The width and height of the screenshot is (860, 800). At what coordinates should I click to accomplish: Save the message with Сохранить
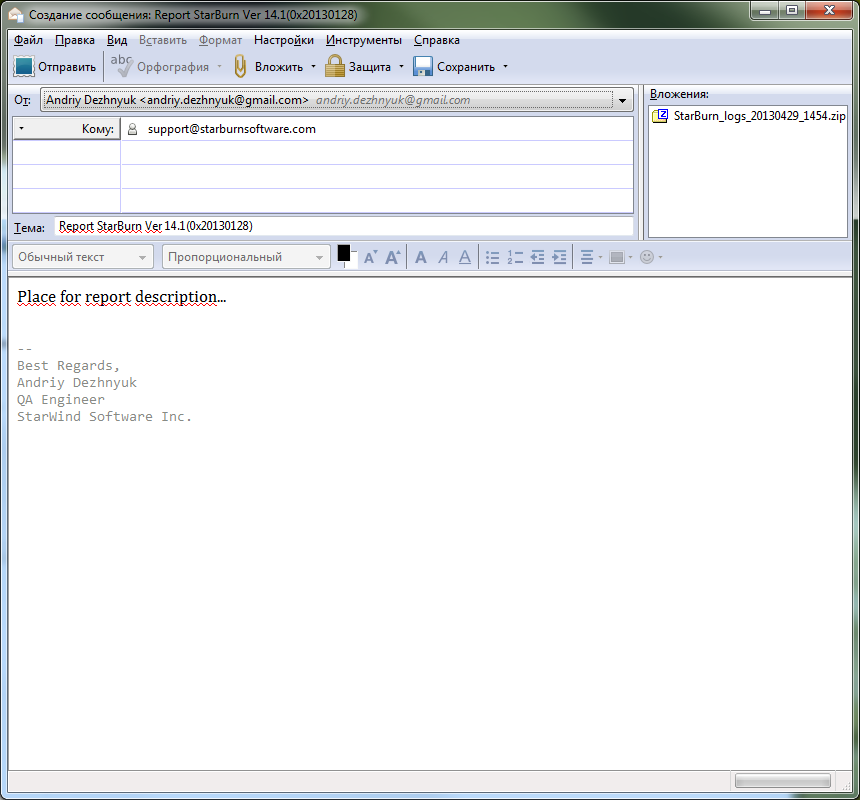tap(454, 67)
